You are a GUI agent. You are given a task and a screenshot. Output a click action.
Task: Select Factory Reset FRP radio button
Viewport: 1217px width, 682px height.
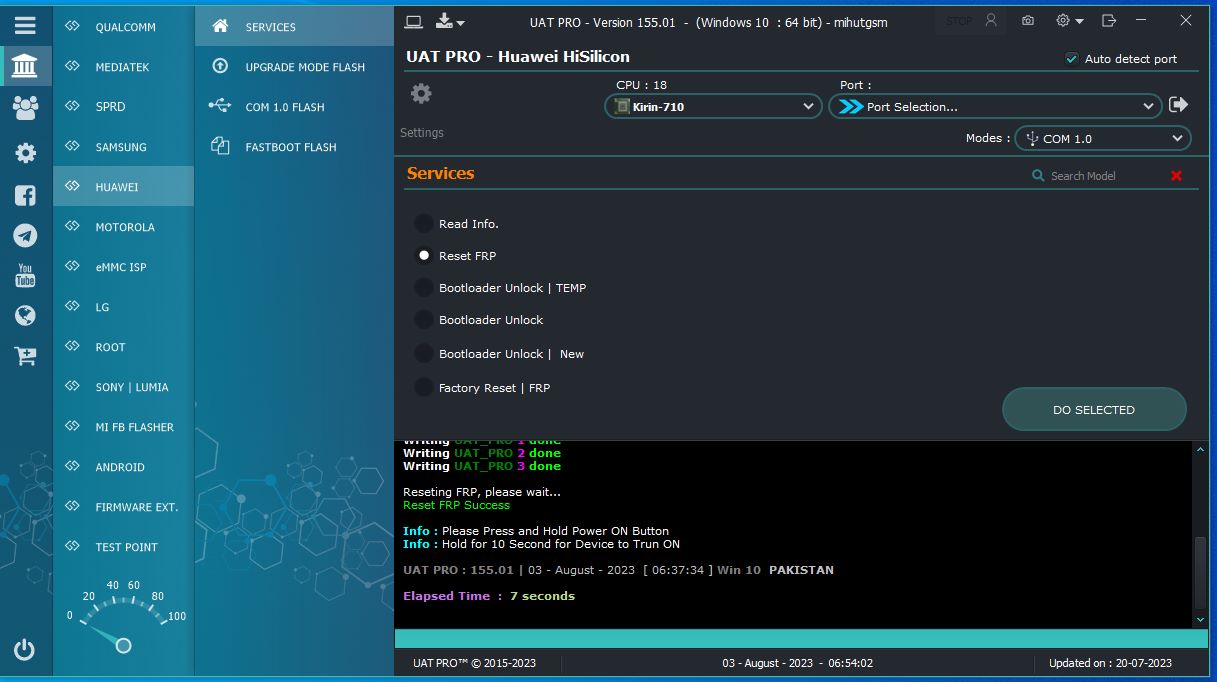click(424, 388)
